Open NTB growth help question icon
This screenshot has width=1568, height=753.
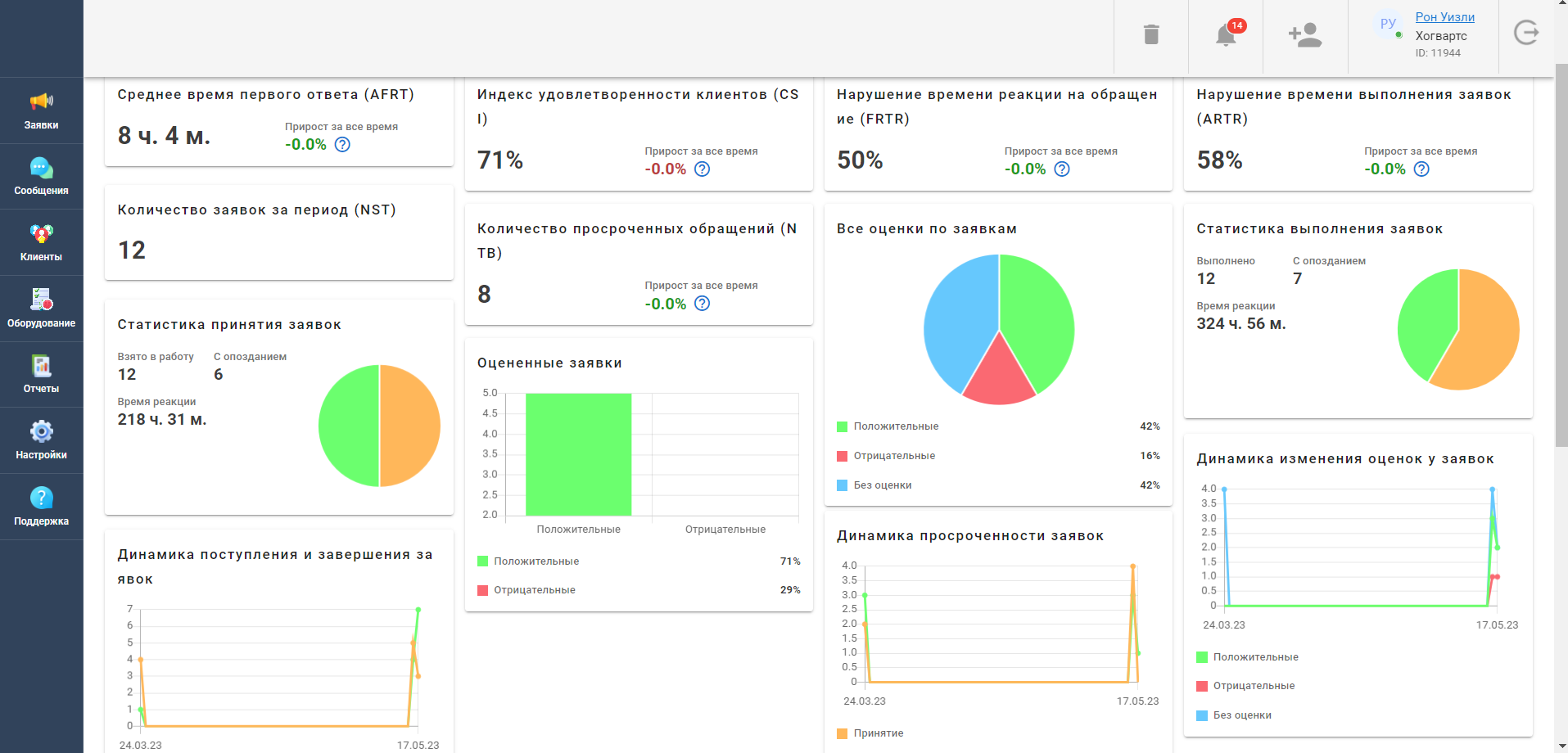[x=702, y=304]
